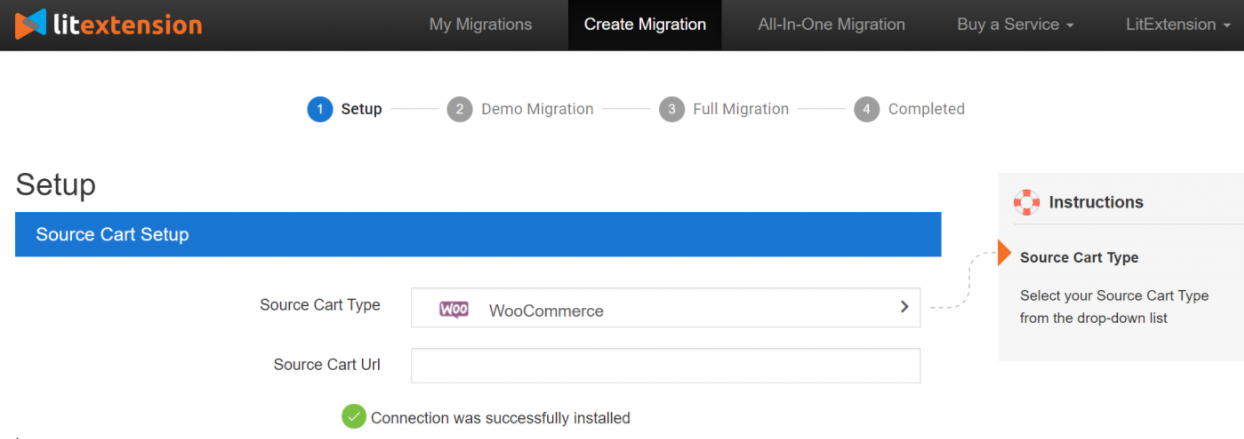The height and width of the screenshot is (439, 1244).
Task: Open the My Migrations tab
Action: pos(480,24)
